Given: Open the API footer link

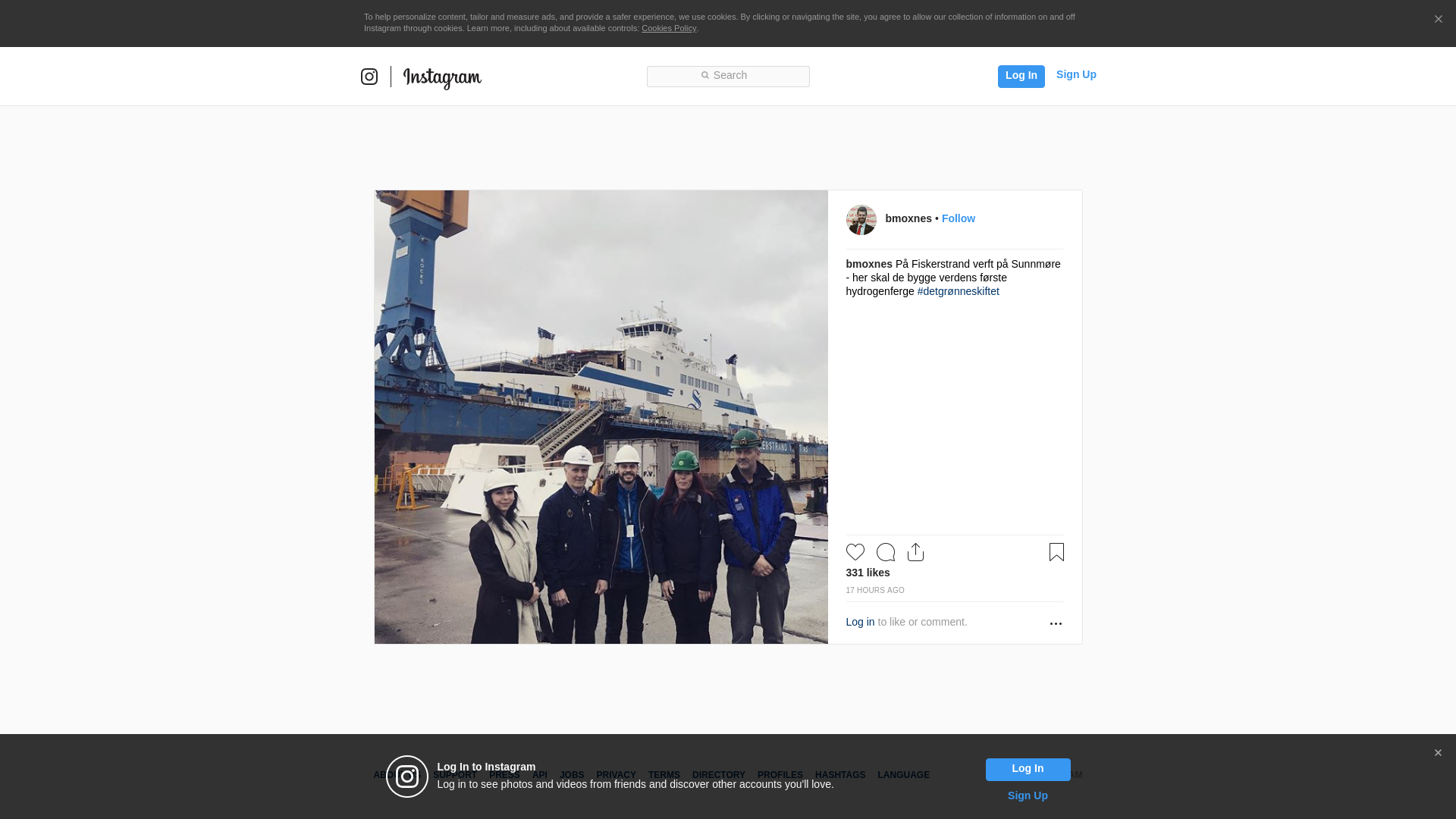Looking at the screenshot, I should pos(540,775).
